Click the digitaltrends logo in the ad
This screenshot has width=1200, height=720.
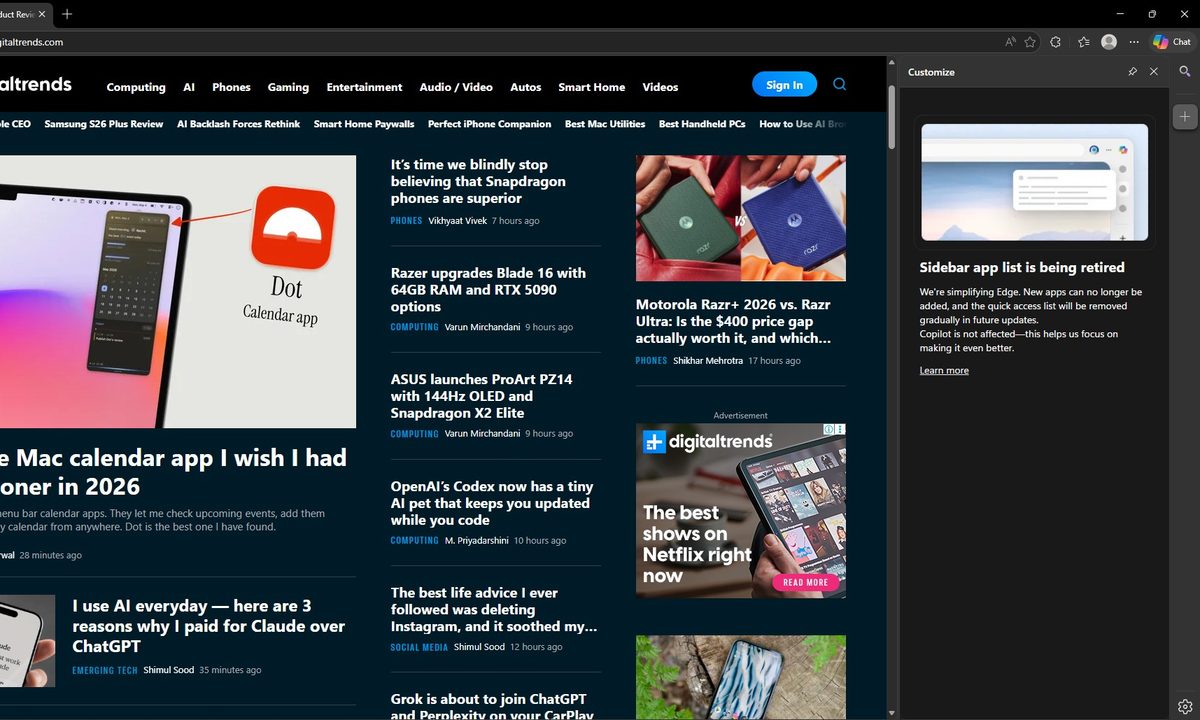708,441
